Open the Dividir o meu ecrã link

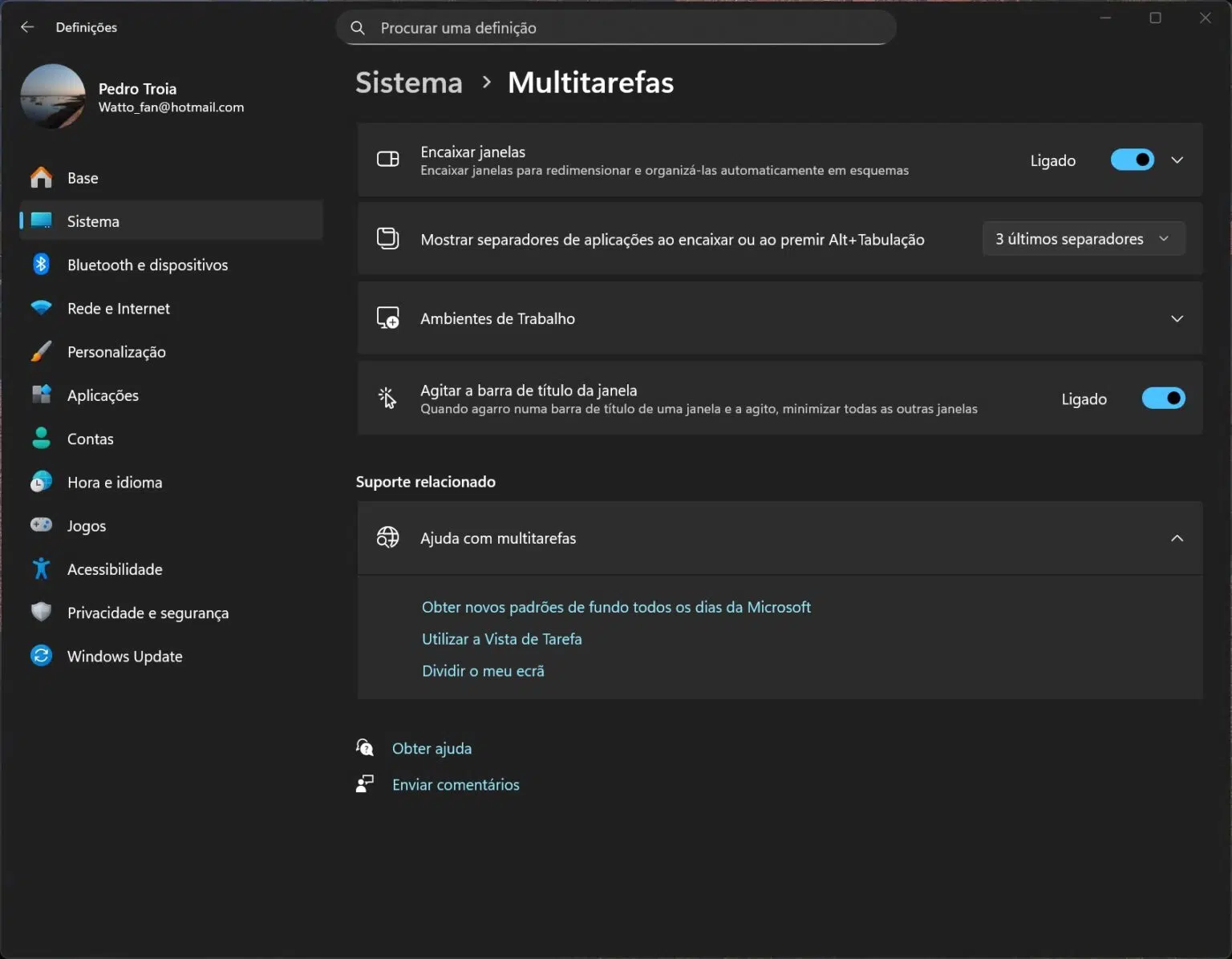[x=483, y=671]
